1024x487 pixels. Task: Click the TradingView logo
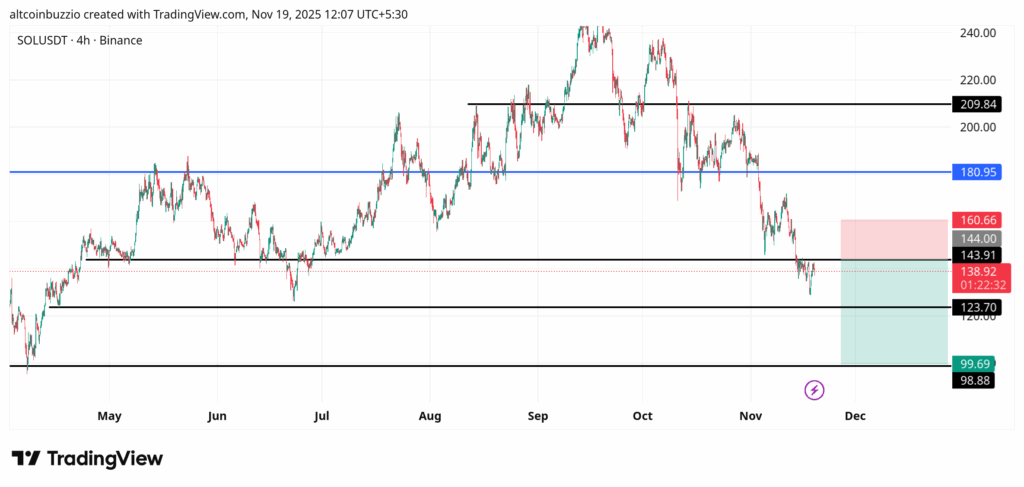pos(87,458)
